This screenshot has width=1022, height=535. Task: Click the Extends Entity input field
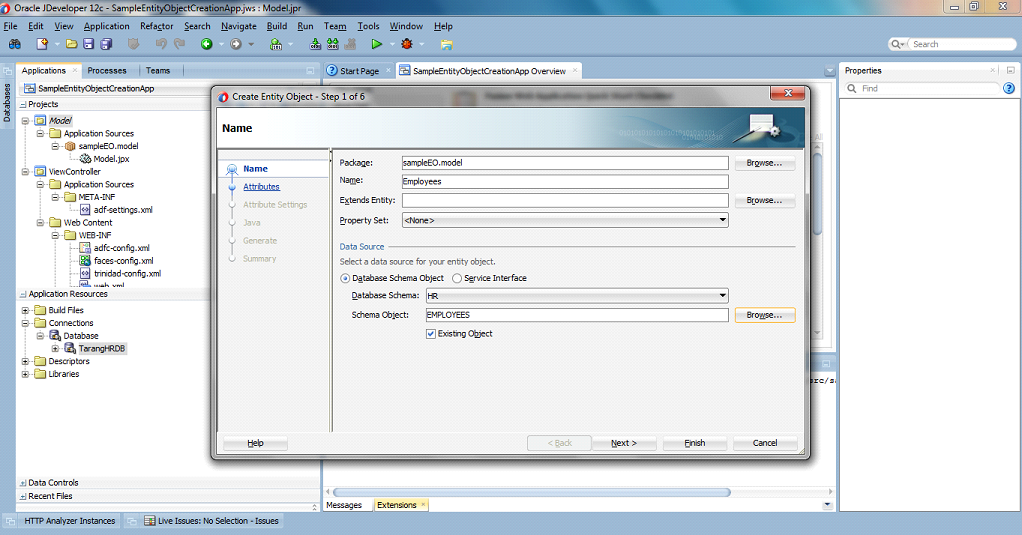point(565,200)
